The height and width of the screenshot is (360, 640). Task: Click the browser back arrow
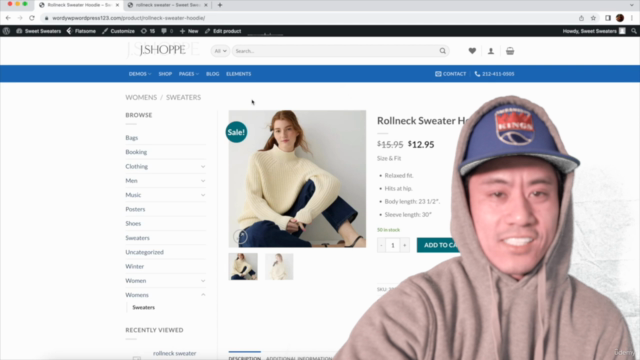tap(8, 18)
